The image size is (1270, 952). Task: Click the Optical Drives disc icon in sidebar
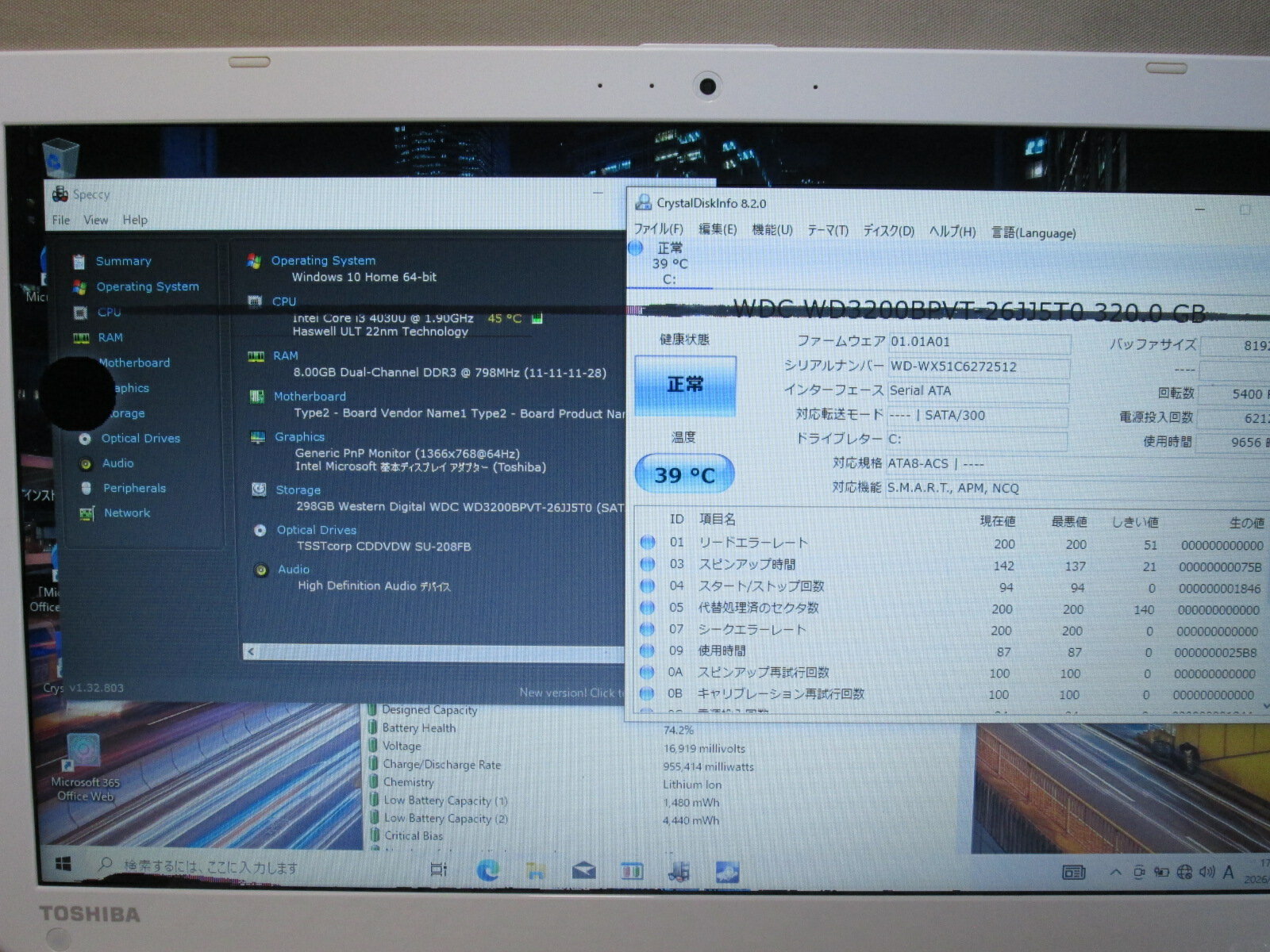(x=85, y=439)
